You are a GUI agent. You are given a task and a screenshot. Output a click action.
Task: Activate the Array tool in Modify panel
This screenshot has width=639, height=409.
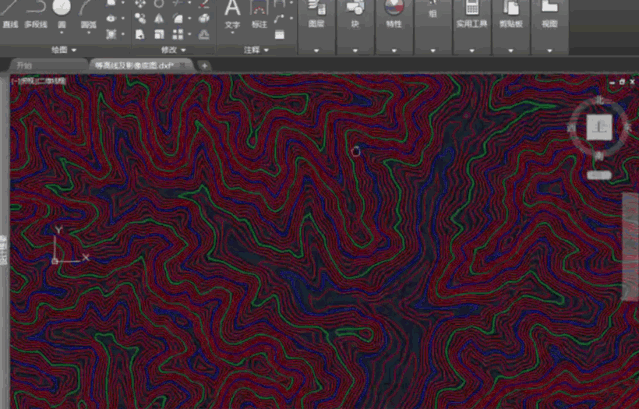(178, 35)
